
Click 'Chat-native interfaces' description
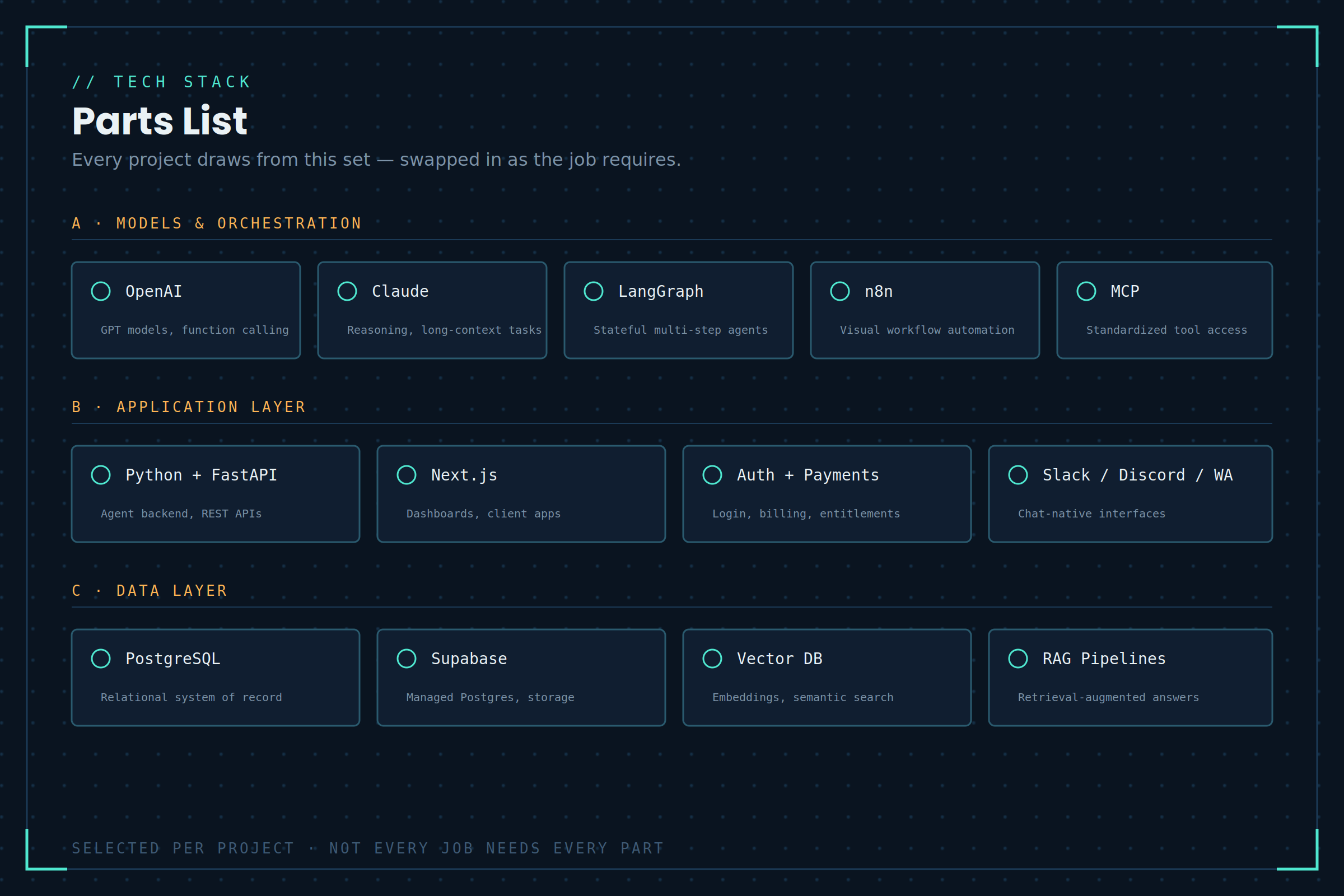click(x=1091, y=514)
